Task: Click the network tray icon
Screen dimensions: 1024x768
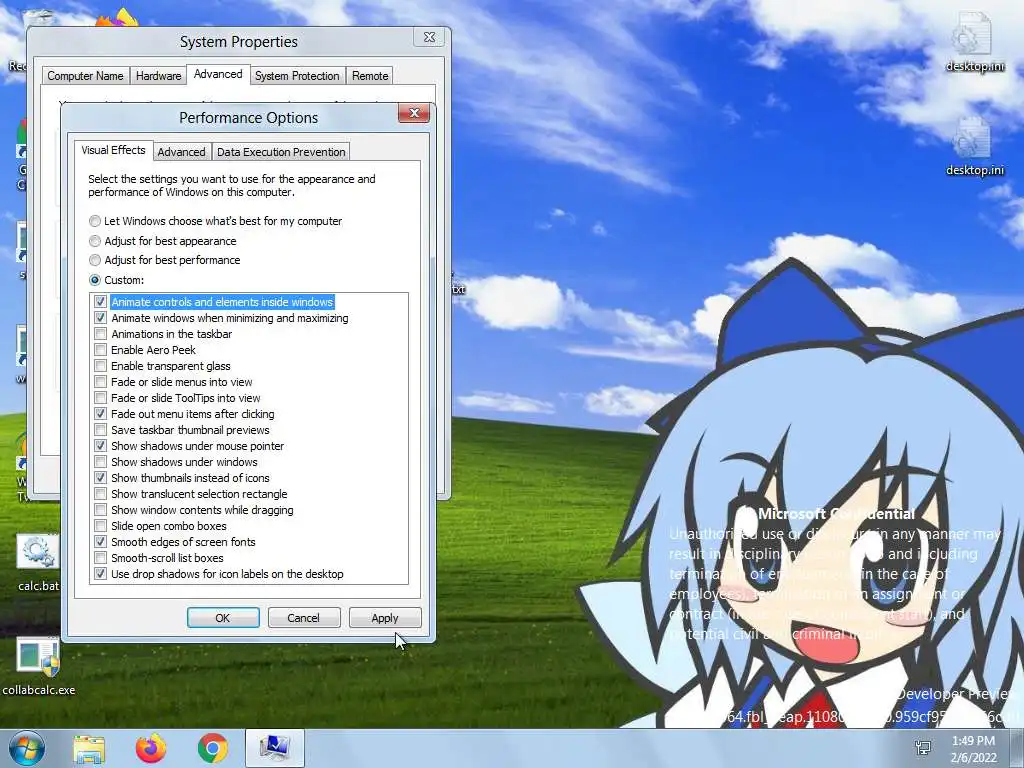Action: [x=923, y=748]
